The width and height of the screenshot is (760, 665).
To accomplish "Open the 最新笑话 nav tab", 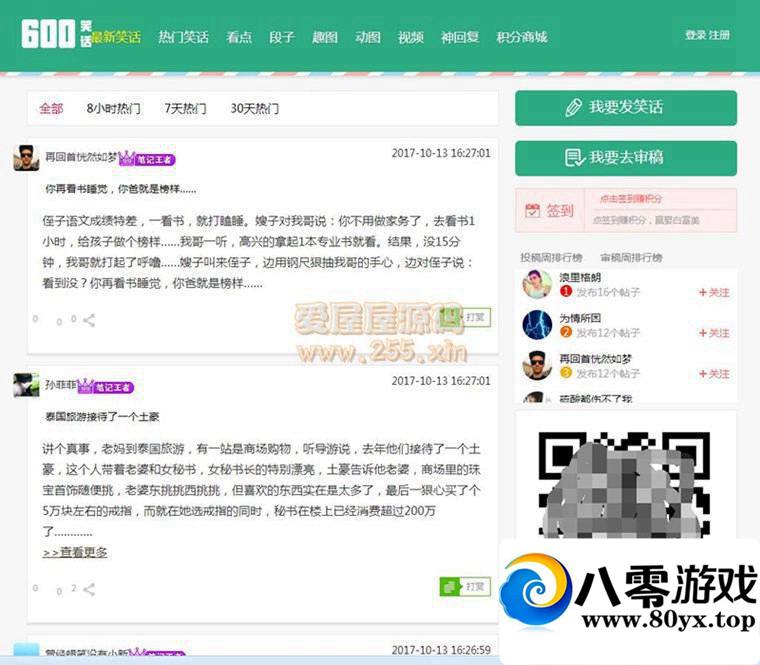I will 117,37.
